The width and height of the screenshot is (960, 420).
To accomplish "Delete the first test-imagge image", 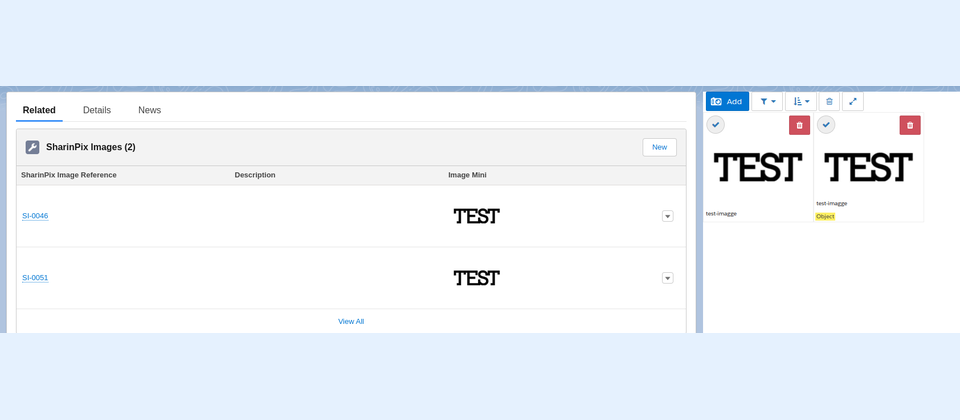I will pos(799,125).
